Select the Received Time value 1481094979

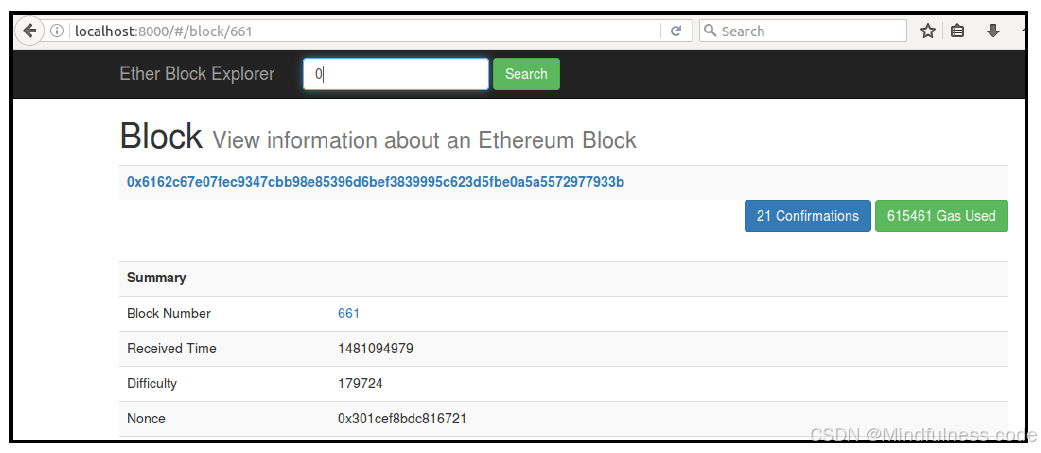tap(376, 348)
